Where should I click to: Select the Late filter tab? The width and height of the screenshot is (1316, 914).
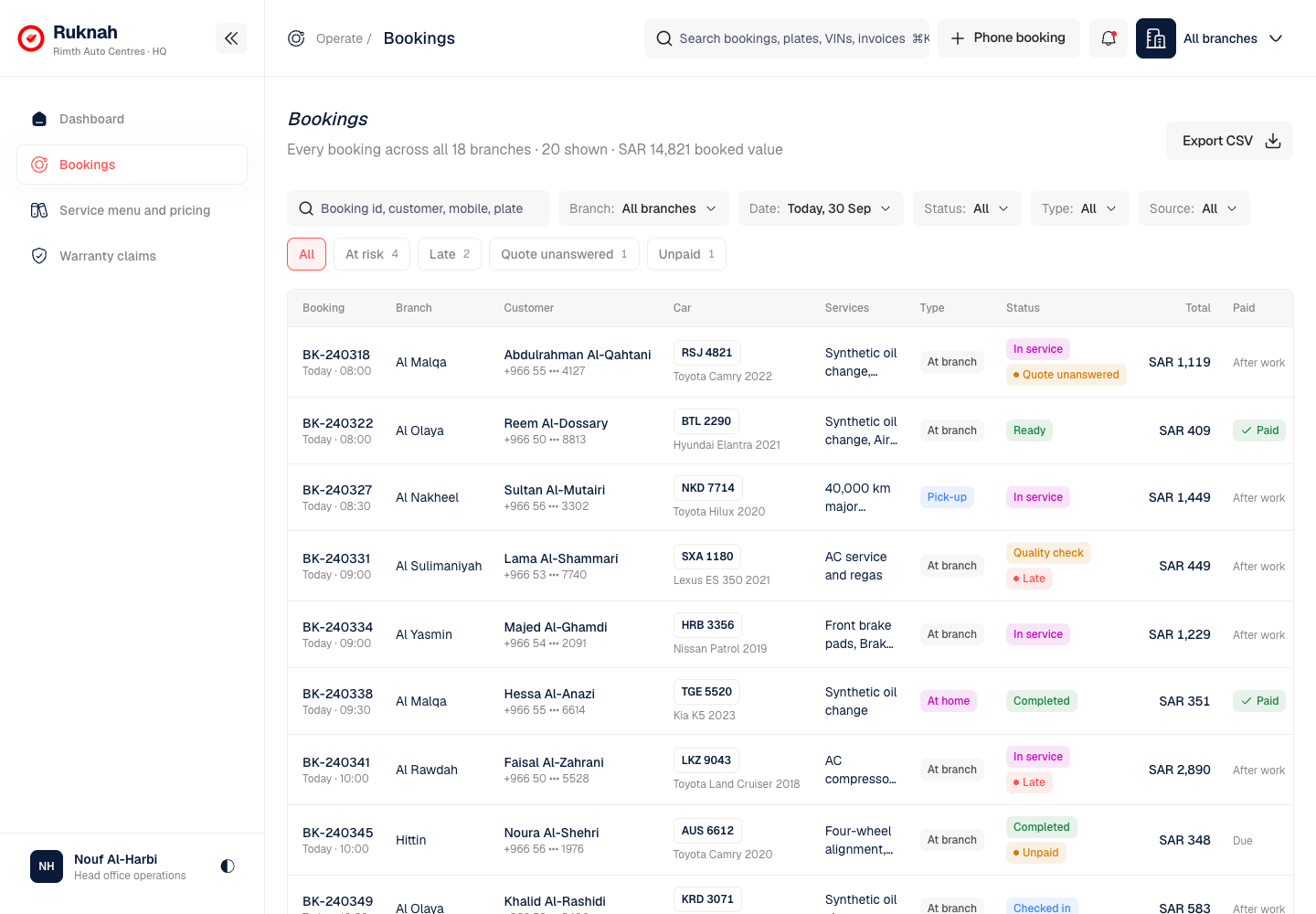[450, 254]
